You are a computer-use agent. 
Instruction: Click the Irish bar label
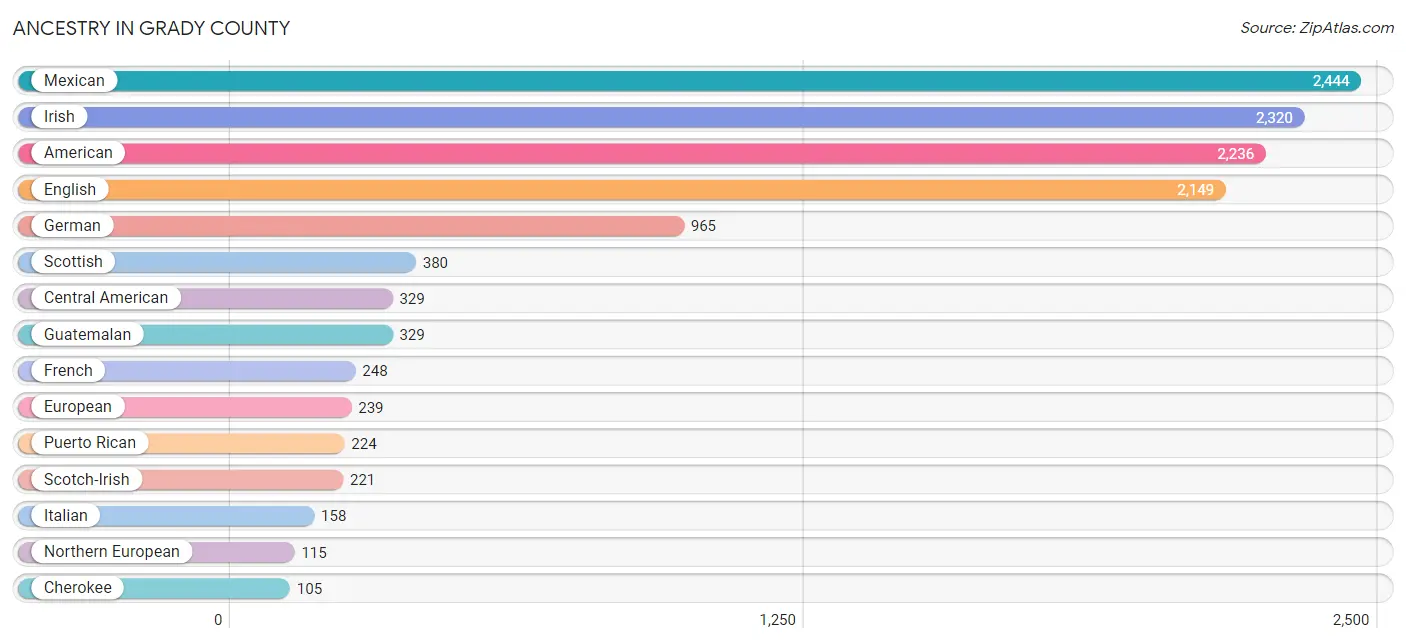(x=59, y=117)
